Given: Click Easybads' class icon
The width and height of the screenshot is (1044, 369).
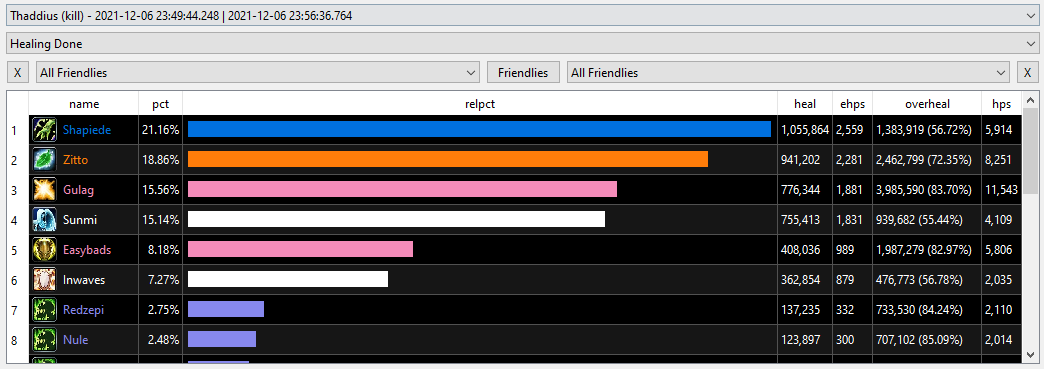Looking at the screenshot, I should pyautogui.click(x=44, y=250).
